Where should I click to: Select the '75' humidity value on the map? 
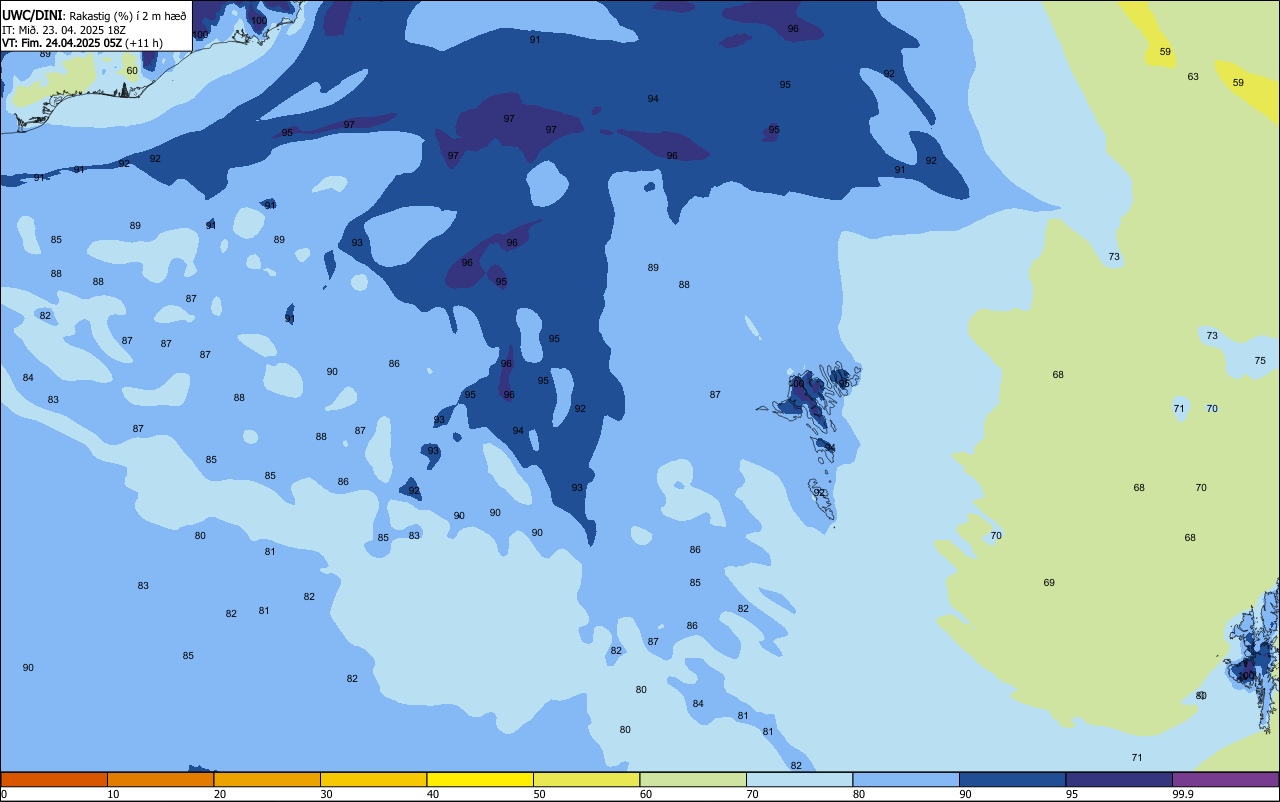[1260, 361]
